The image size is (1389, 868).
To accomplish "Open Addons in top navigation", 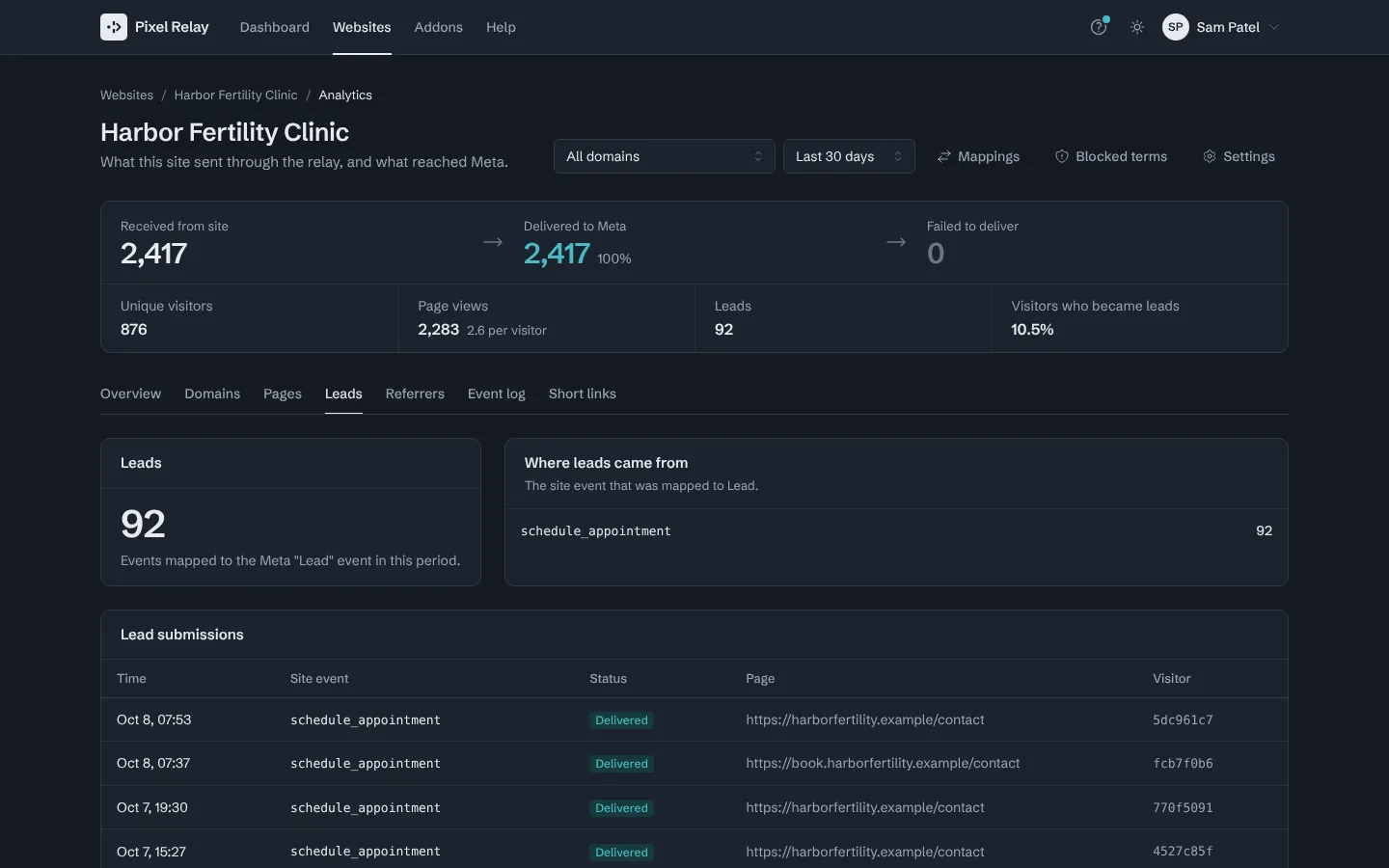I will (439, 27).
